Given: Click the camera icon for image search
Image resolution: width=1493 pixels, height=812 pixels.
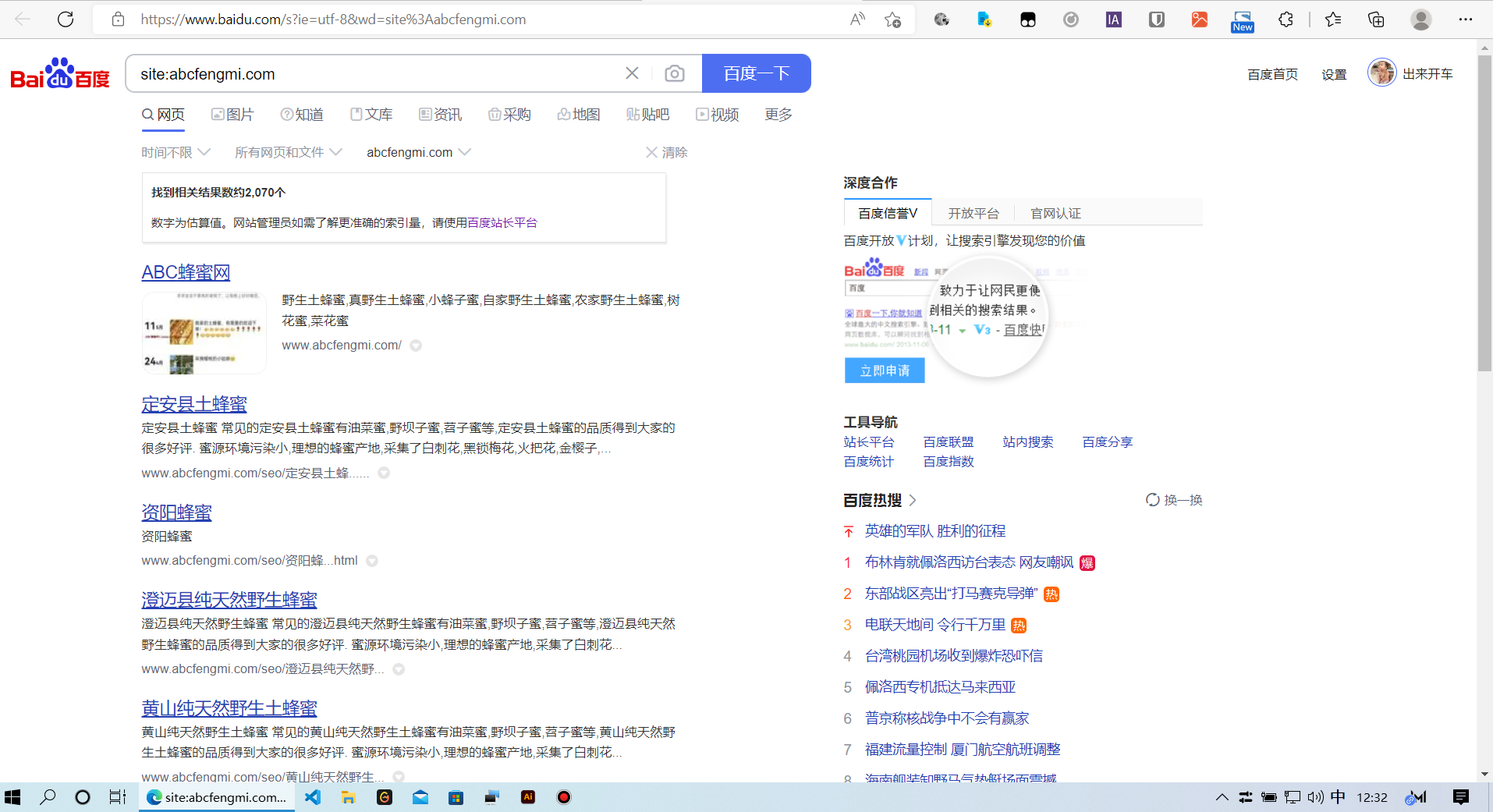Looking at the screenshot, I should tap(675, 73).
